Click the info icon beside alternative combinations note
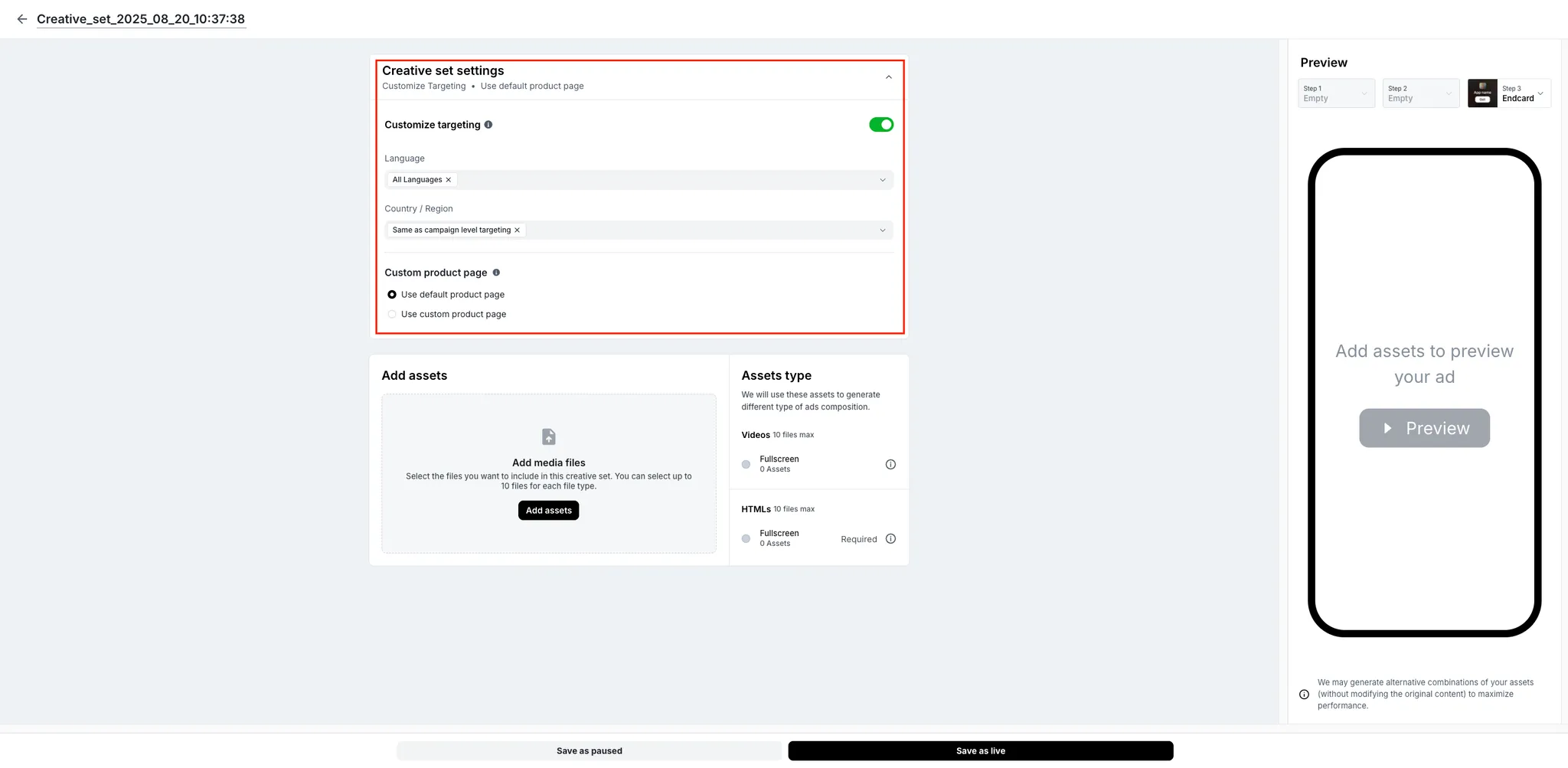This screenshot has width=1568, height=768. (1305, 694)
